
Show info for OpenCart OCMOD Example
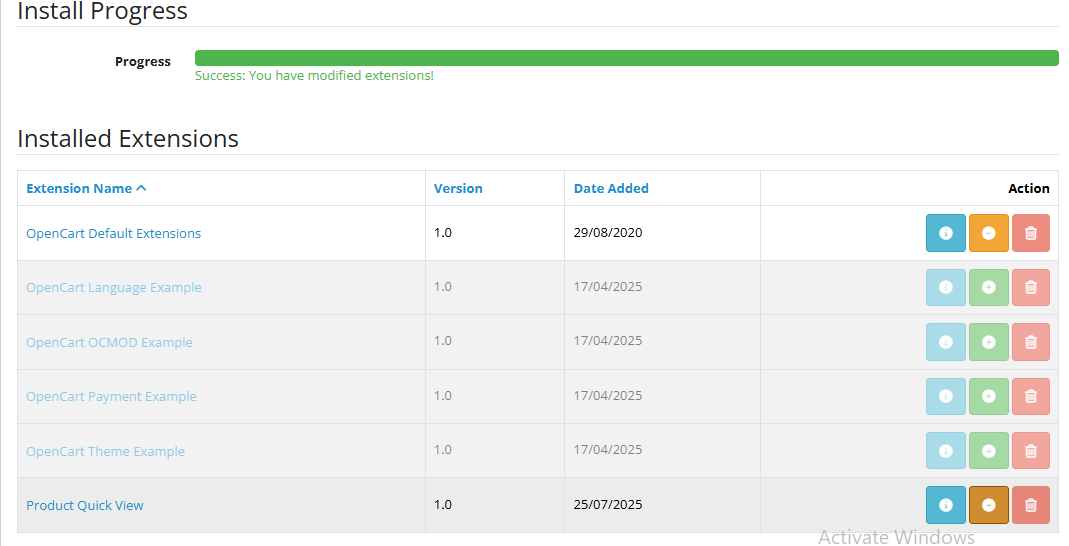point(945,342)
